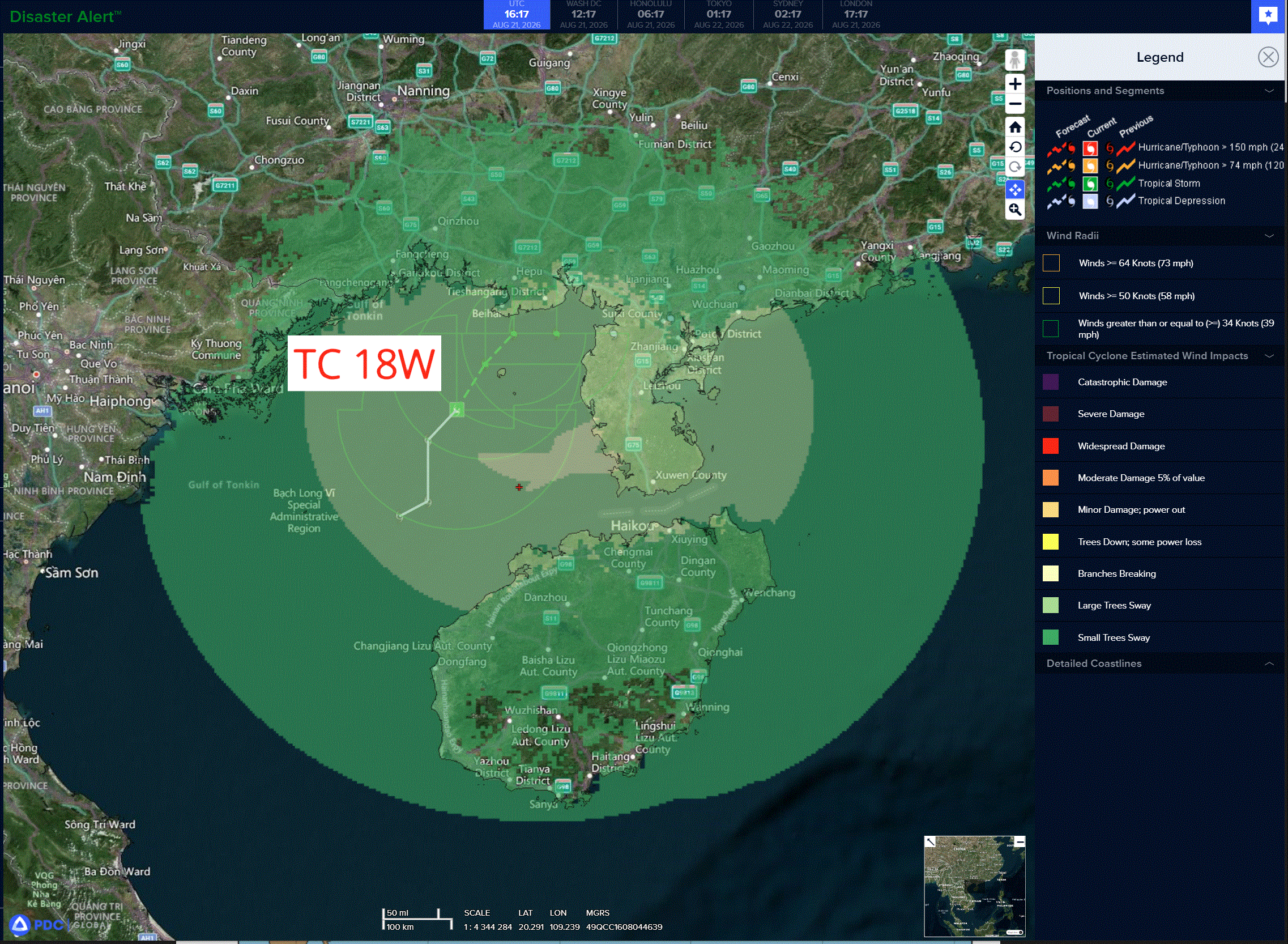Minimize the overview map
The width and height of the screenshot is (1288, 944).
1020,841
